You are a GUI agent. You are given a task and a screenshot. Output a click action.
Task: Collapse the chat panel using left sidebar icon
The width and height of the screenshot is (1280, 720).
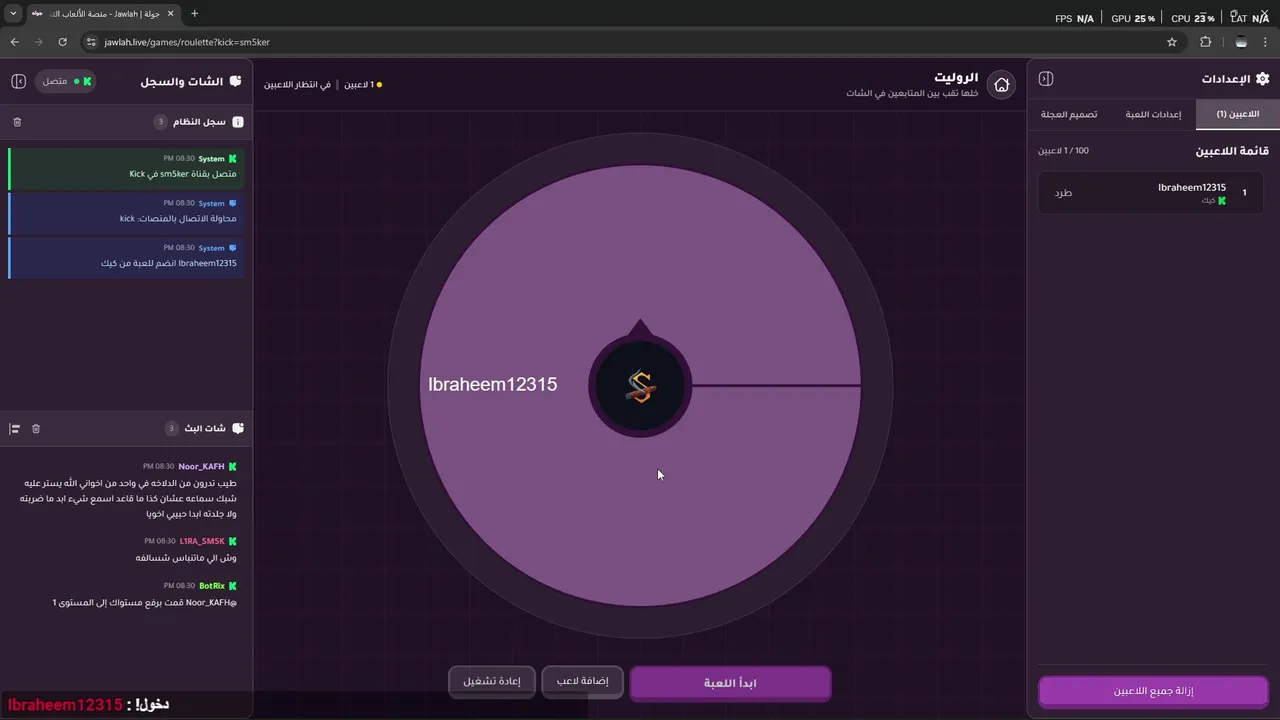[18, 81]
